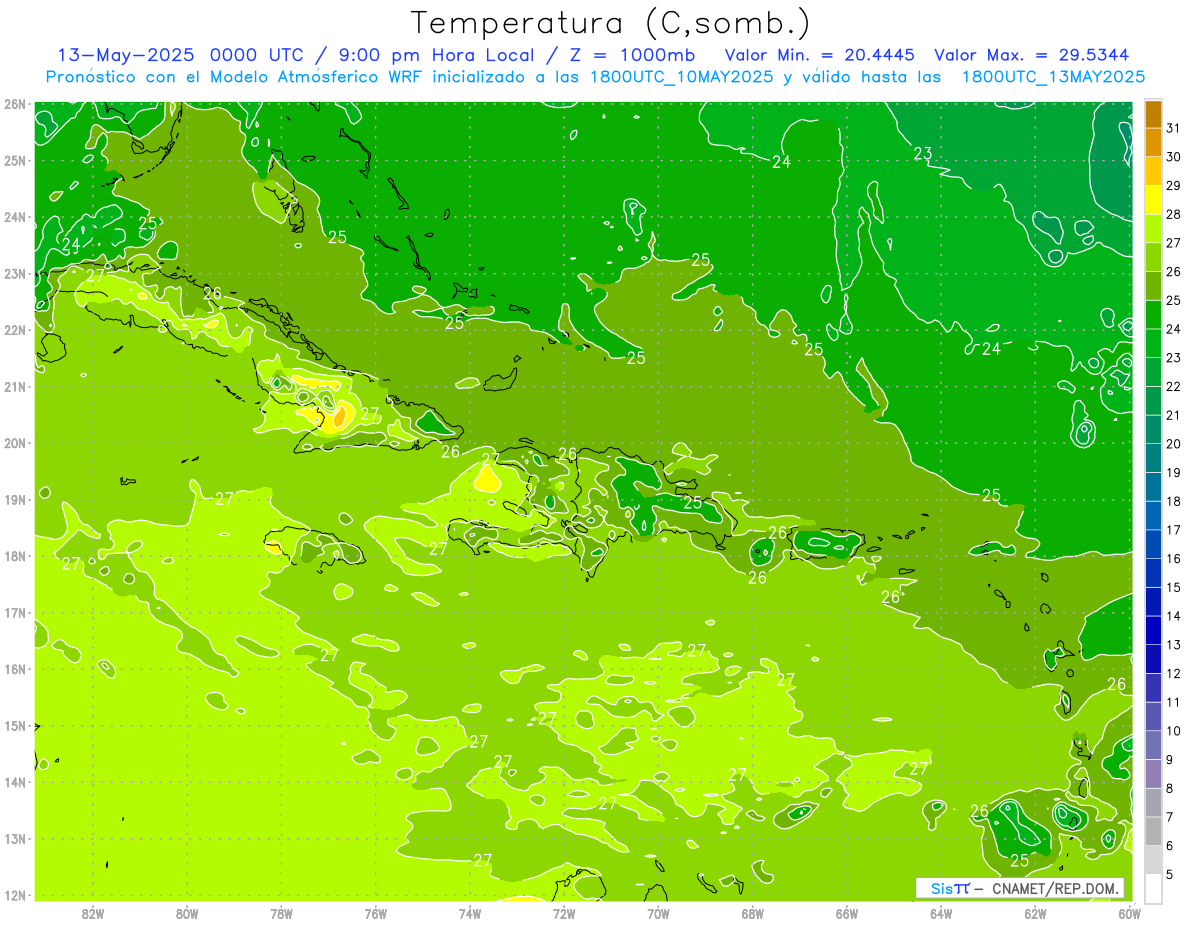Pick the legend swatch between 29 and 30

point(1153,171)
